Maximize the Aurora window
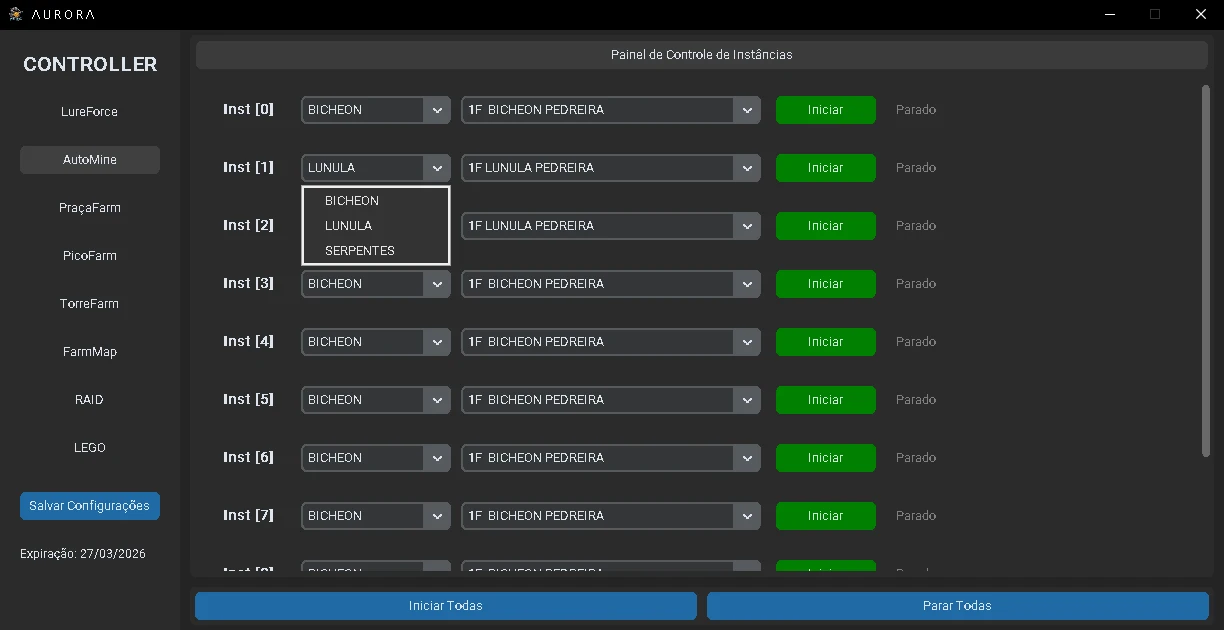Viewport: 1224px width, 630px height. tap(1155, 14)
